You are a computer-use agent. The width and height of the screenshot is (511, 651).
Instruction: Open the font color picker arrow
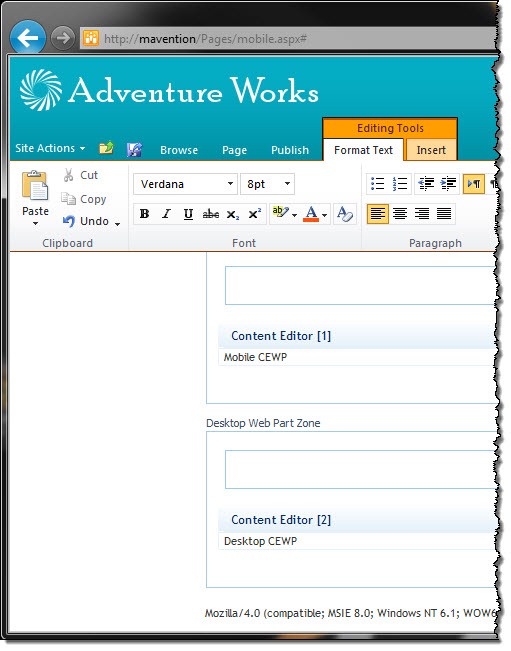pyautogui.click(x=325, y=215)
